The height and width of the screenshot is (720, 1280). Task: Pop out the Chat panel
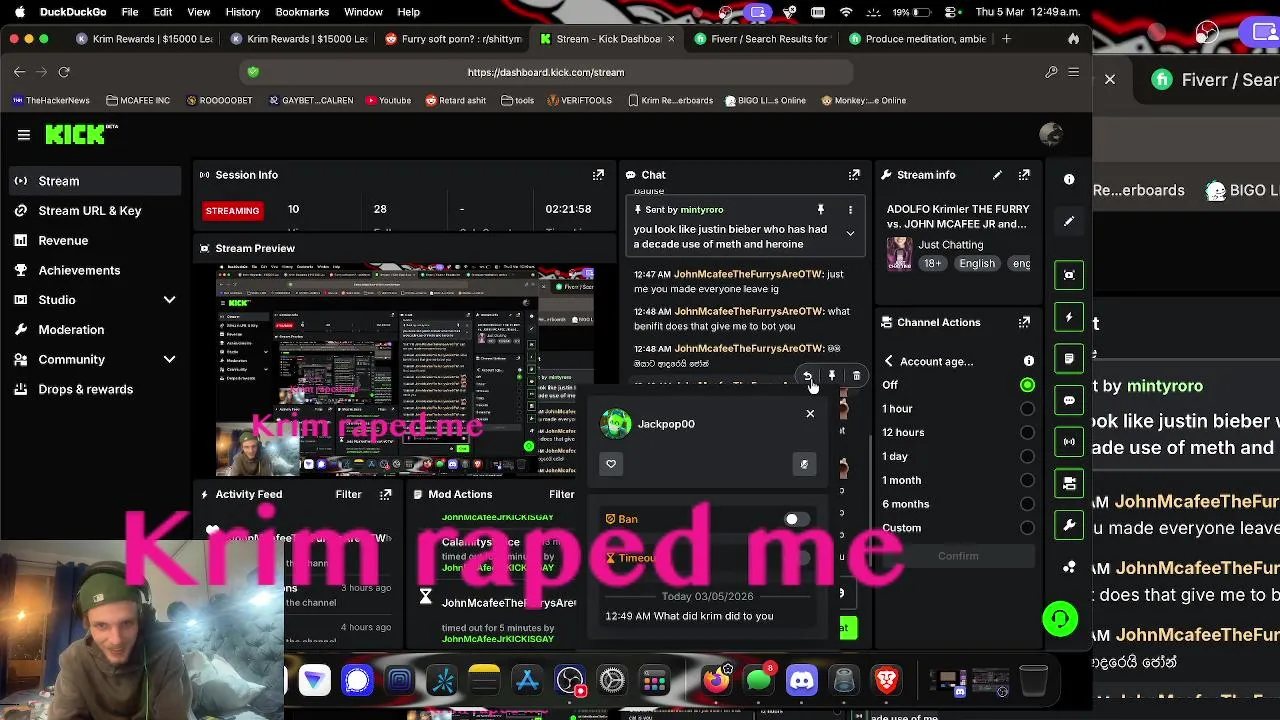[854, 174]
